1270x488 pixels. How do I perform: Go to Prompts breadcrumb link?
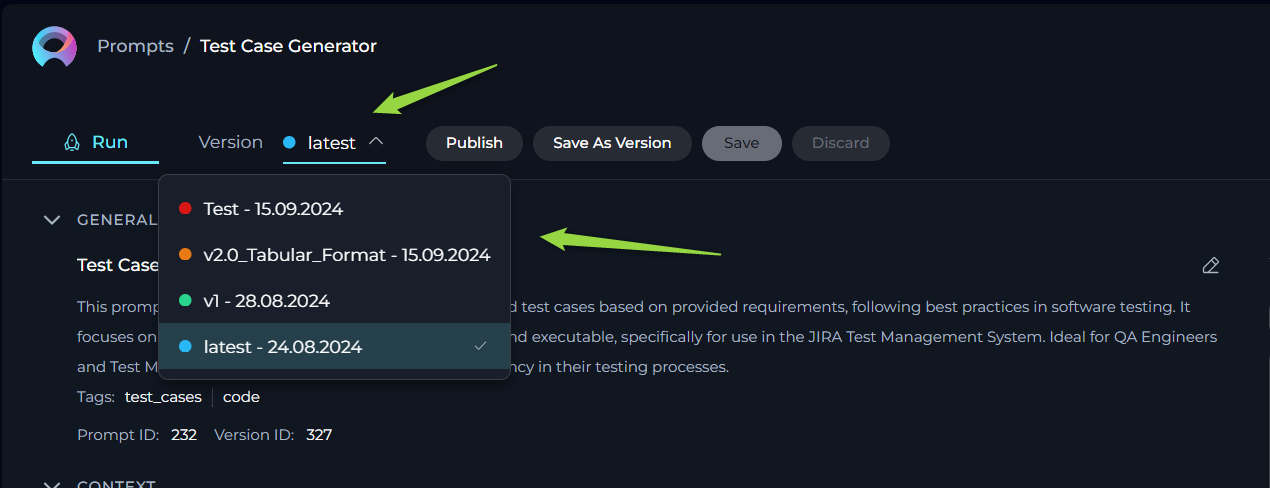coord(135,46)
